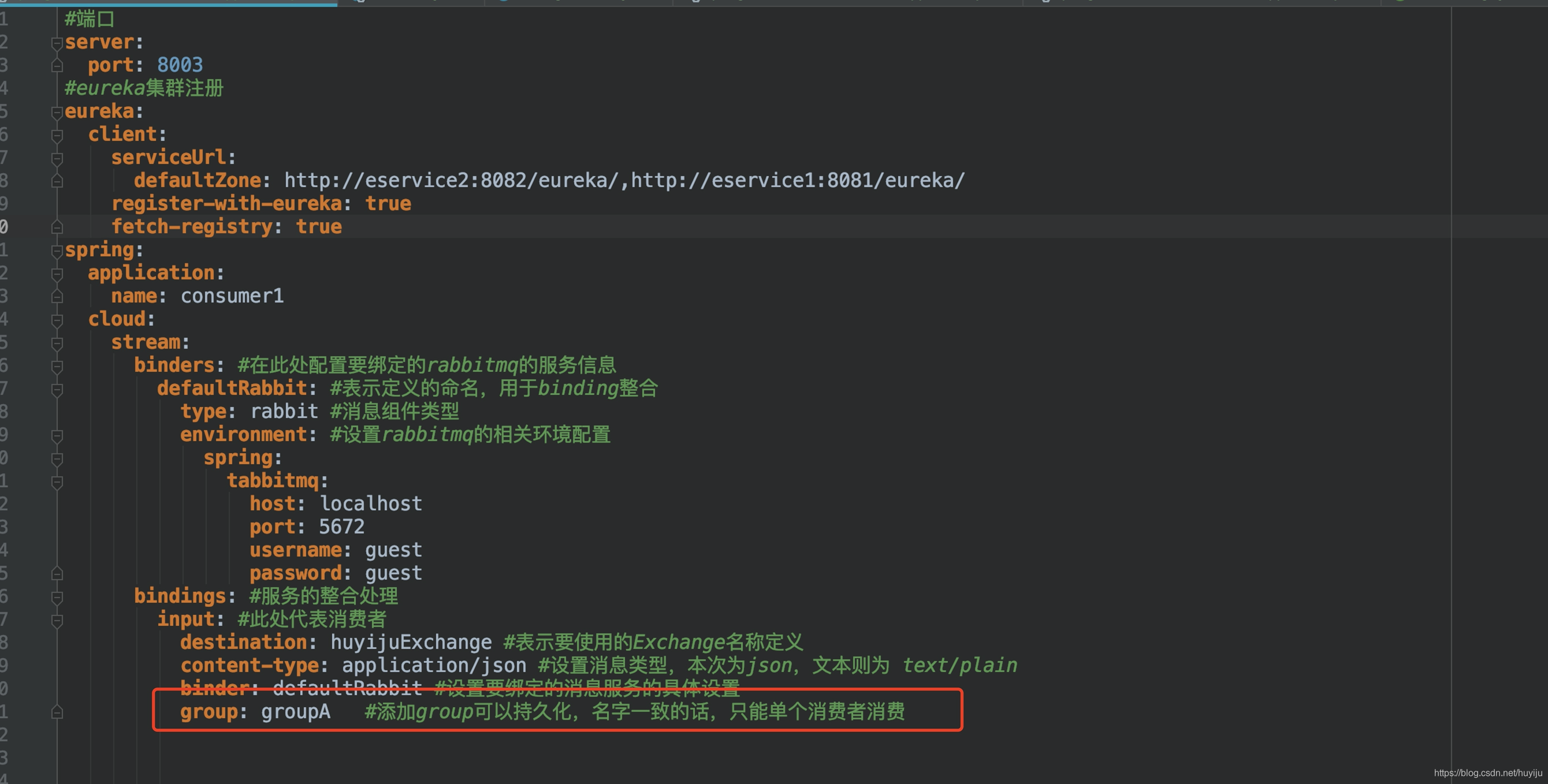The image size is (1548, 784).
Task: Collapse the server block fold marker
Action: [x=57, y=43]
